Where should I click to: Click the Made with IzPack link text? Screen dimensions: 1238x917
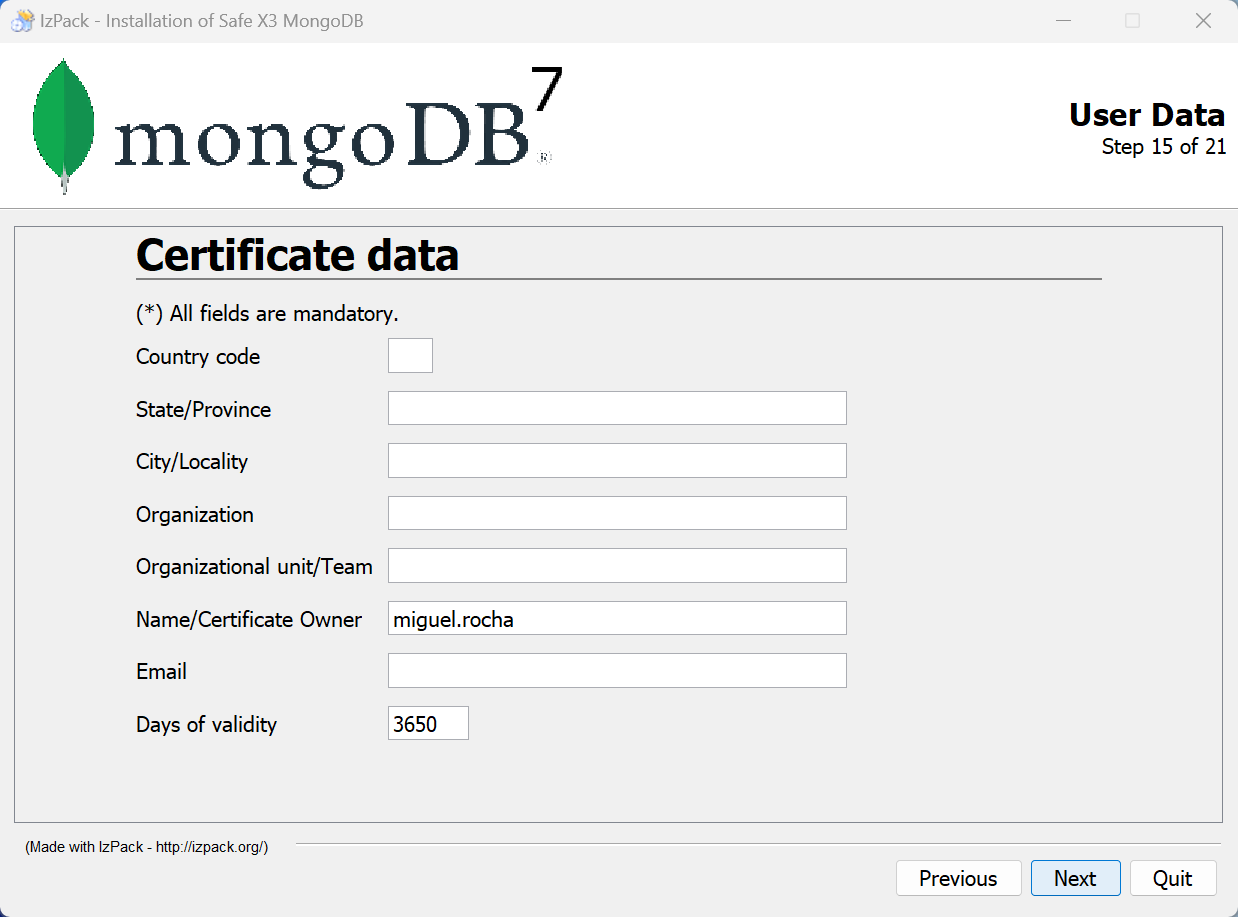coord(147,847)
